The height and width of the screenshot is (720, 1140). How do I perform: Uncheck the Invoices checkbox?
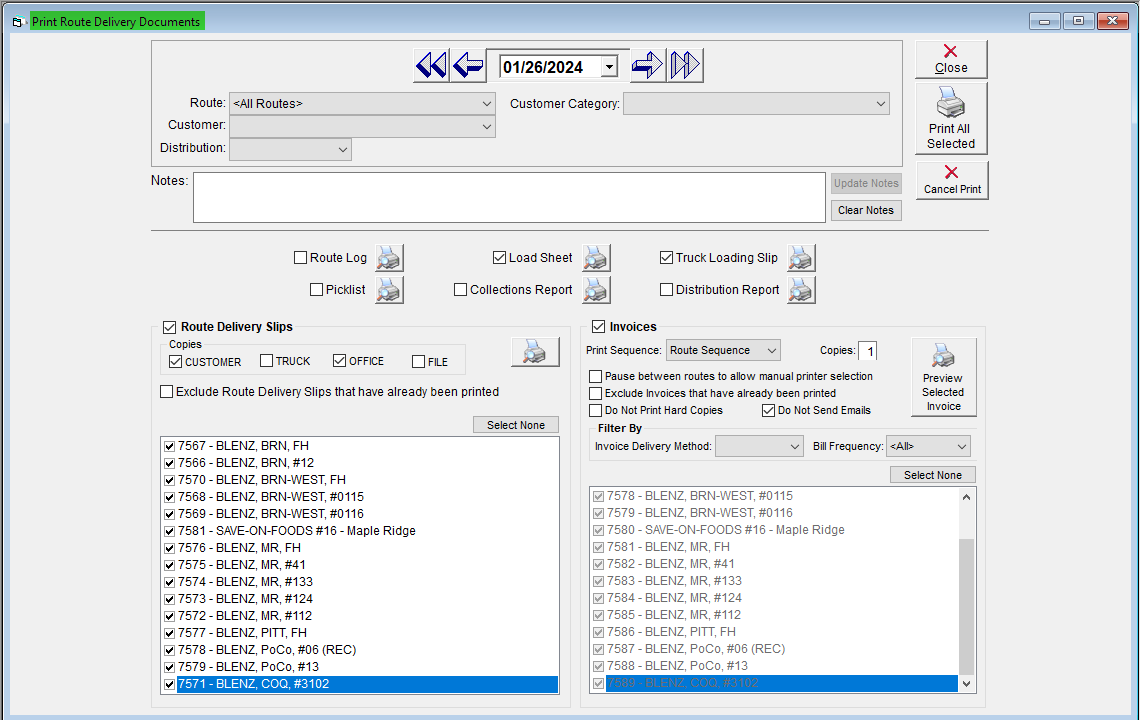(598, 327)
